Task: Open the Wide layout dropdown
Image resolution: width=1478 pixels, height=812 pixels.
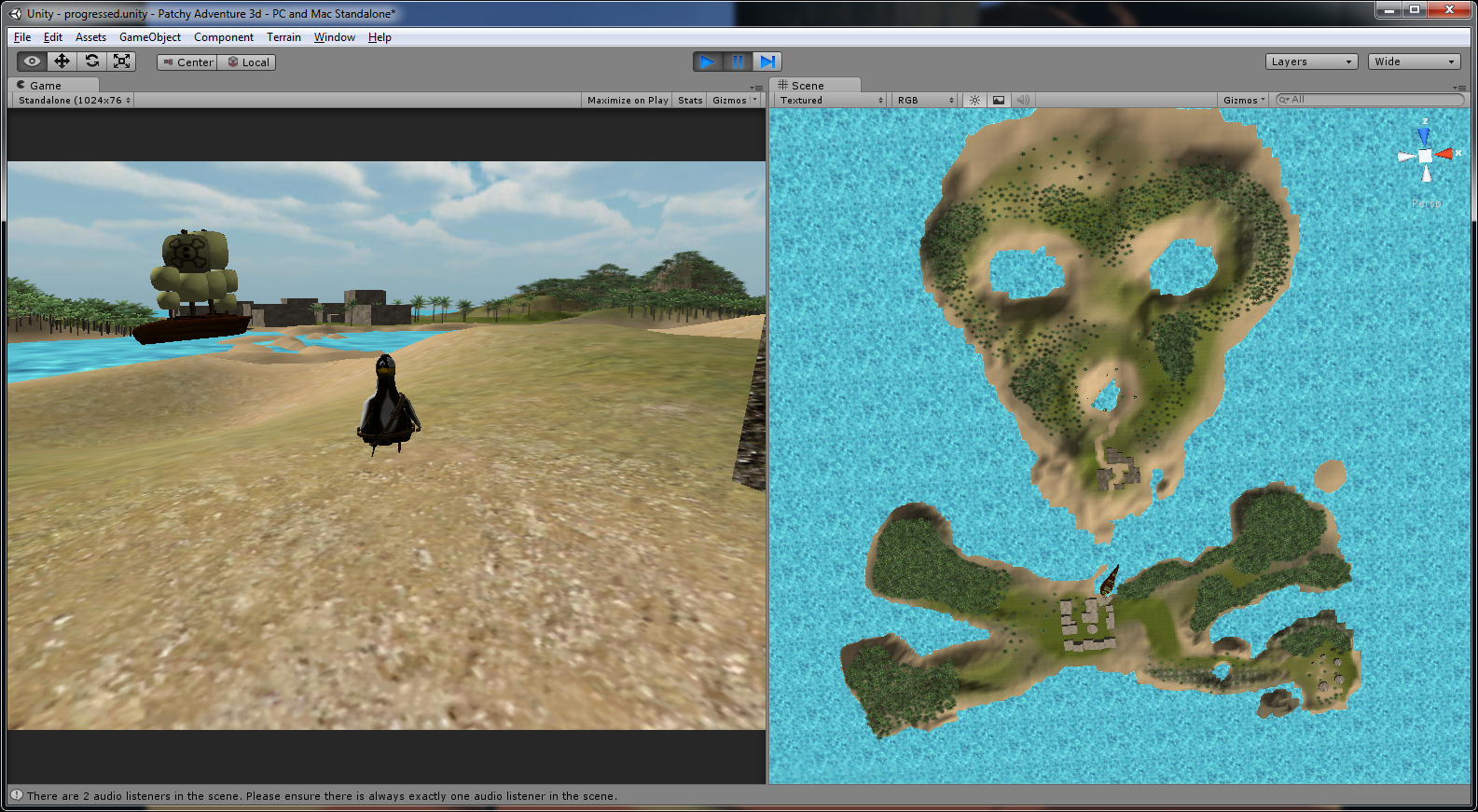Action: 1413,62
